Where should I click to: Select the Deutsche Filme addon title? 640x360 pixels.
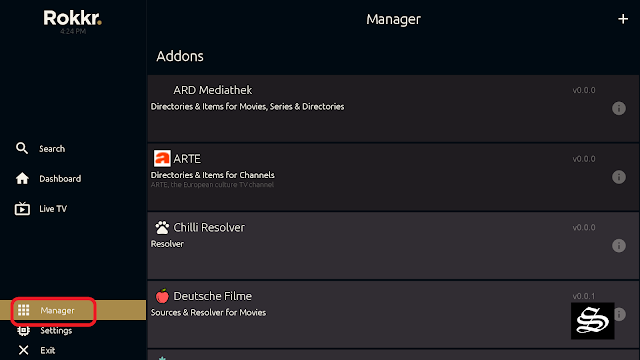[212, 296]
